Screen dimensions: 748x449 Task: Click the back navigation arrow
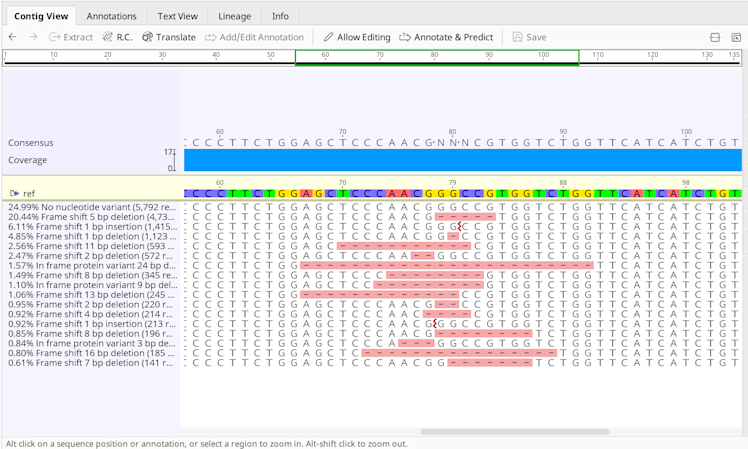coord(12,37)
